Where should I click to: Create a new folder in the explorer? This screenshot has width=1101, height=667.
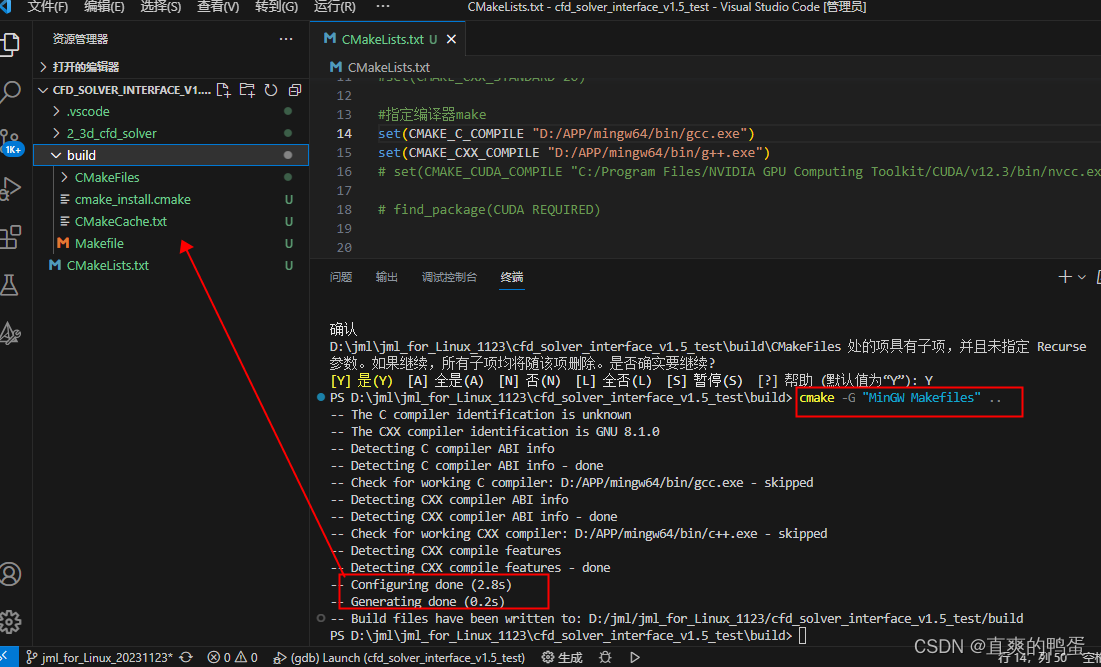click(x=247, y=89)
